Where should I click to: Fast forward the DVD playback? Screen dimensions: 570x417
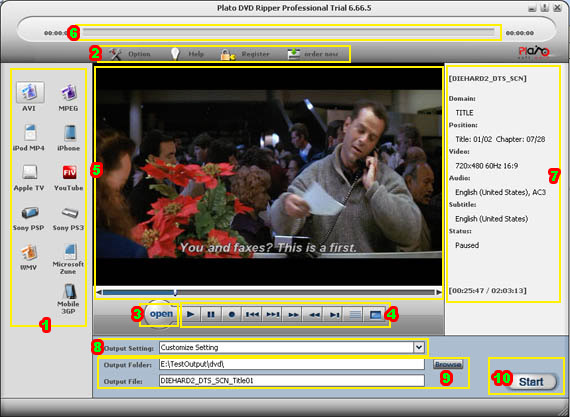[293, 315]
